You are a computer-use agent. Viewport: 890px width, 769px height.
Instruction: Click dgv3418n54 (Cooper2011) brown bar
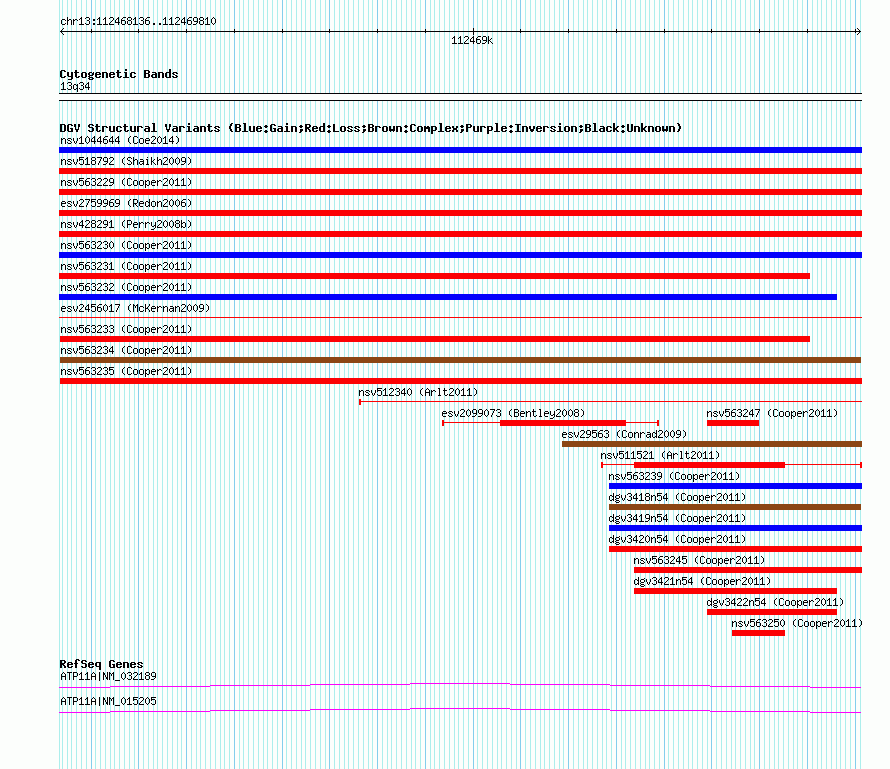735,507
